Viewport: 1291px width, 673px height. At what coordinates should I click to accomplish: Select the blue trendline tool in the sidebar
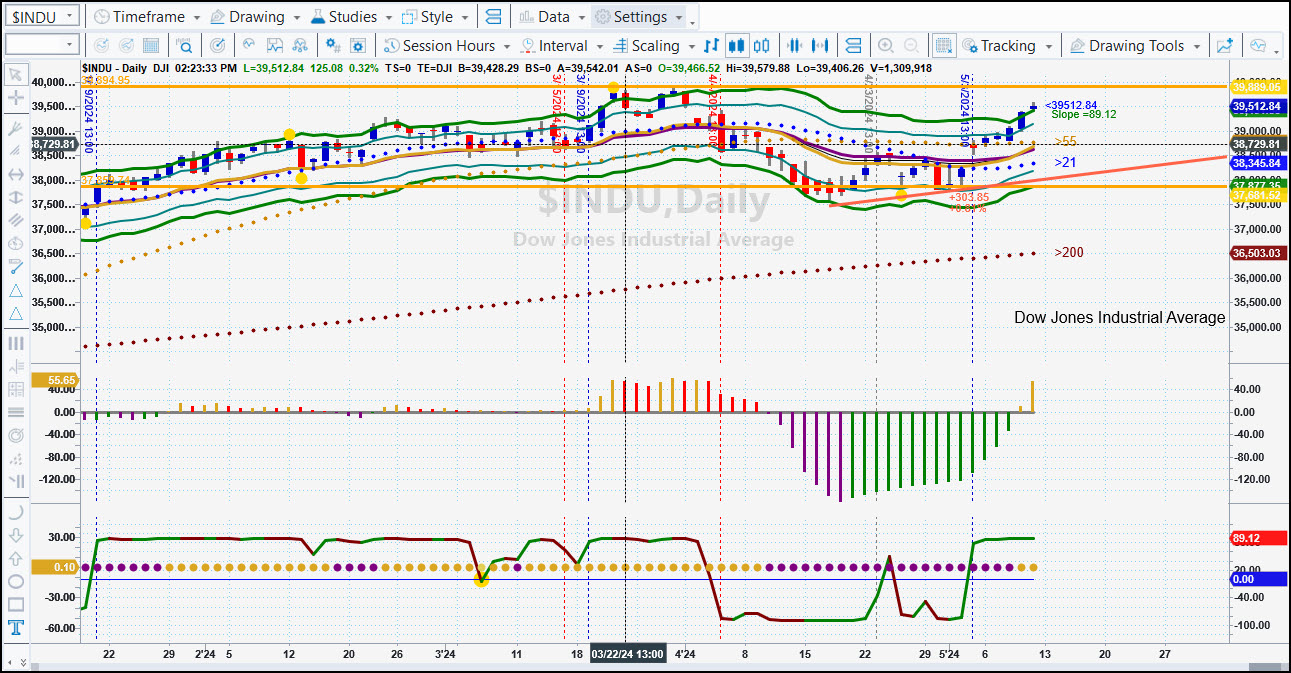tap(16, 266)
